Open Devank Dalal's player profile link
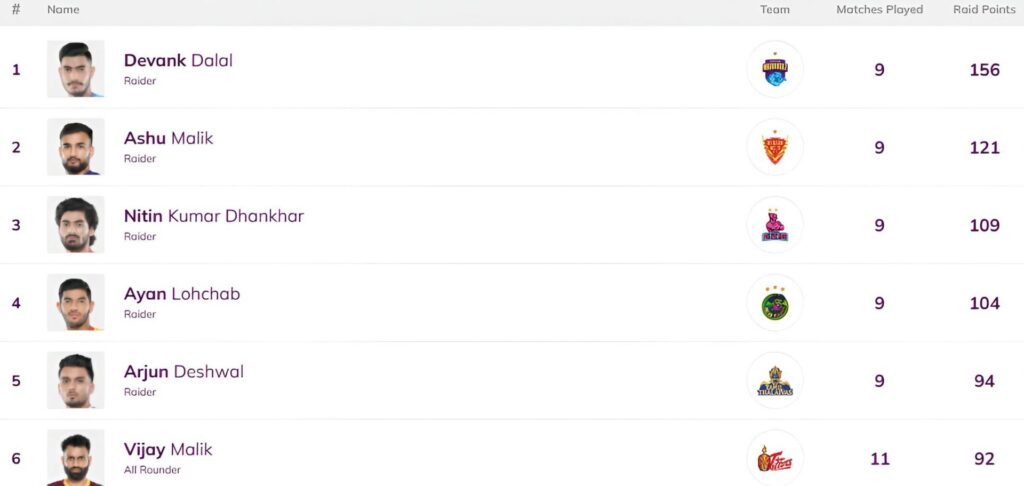This screenshot has width=1024, height=486. [x=178, y=60]
